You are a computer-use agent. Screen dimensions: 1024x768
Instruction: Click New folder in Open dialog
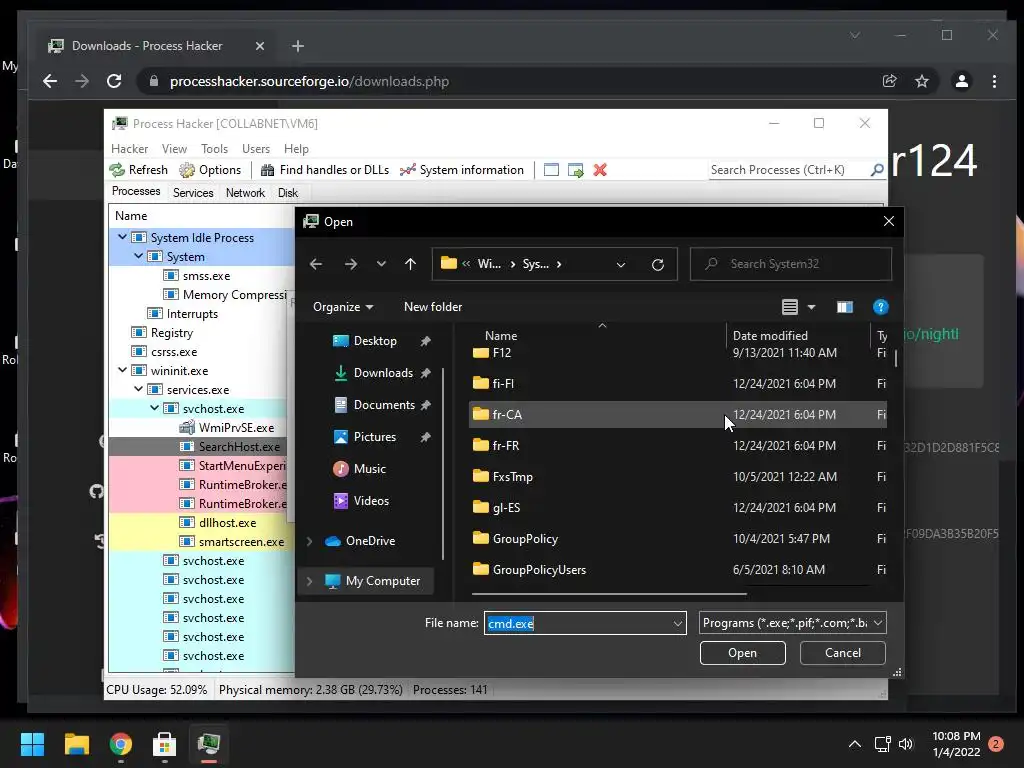click(433, 307)
